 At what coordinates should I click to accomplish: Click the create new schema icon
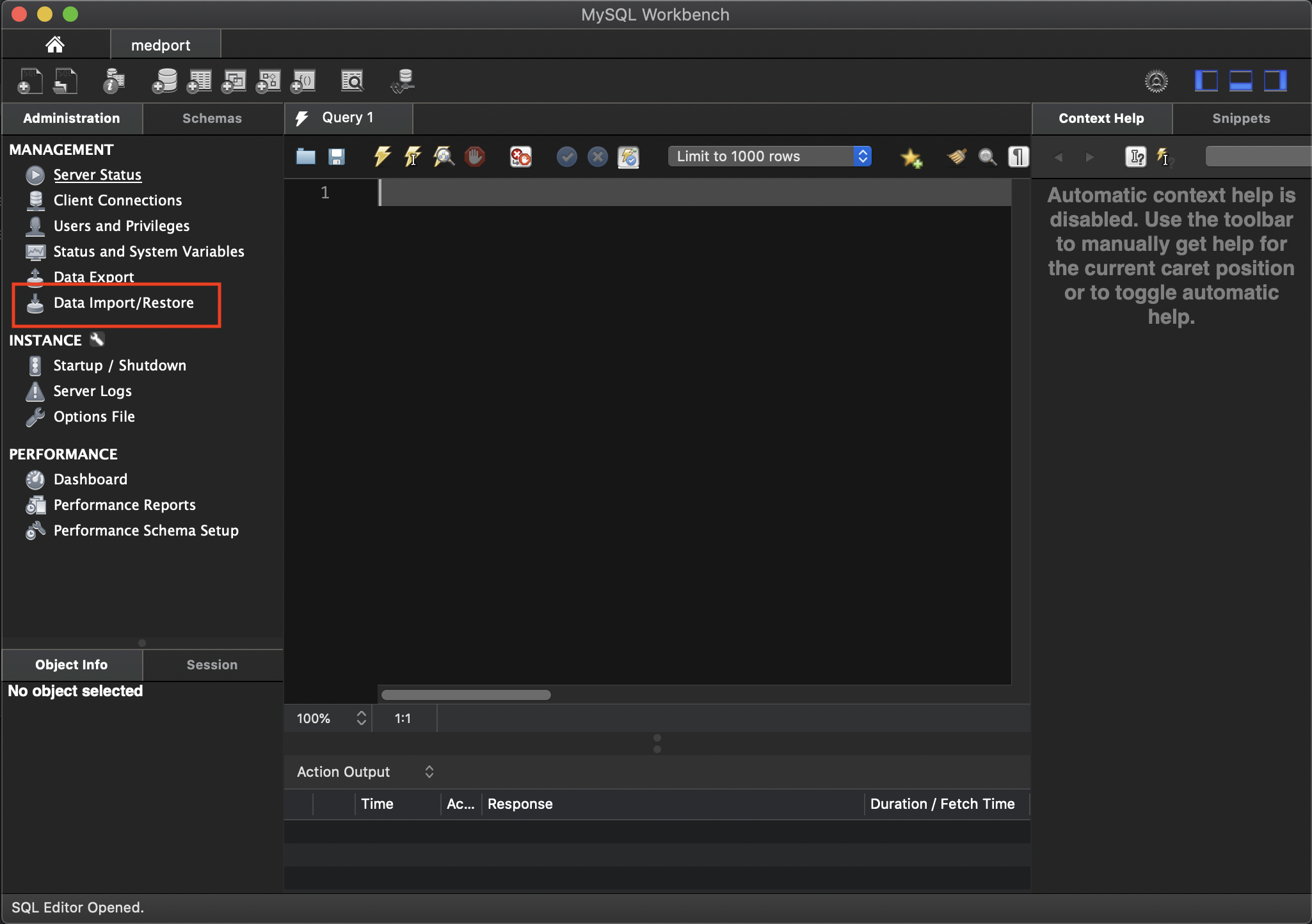pyautogui.click(x=164, y=81)
